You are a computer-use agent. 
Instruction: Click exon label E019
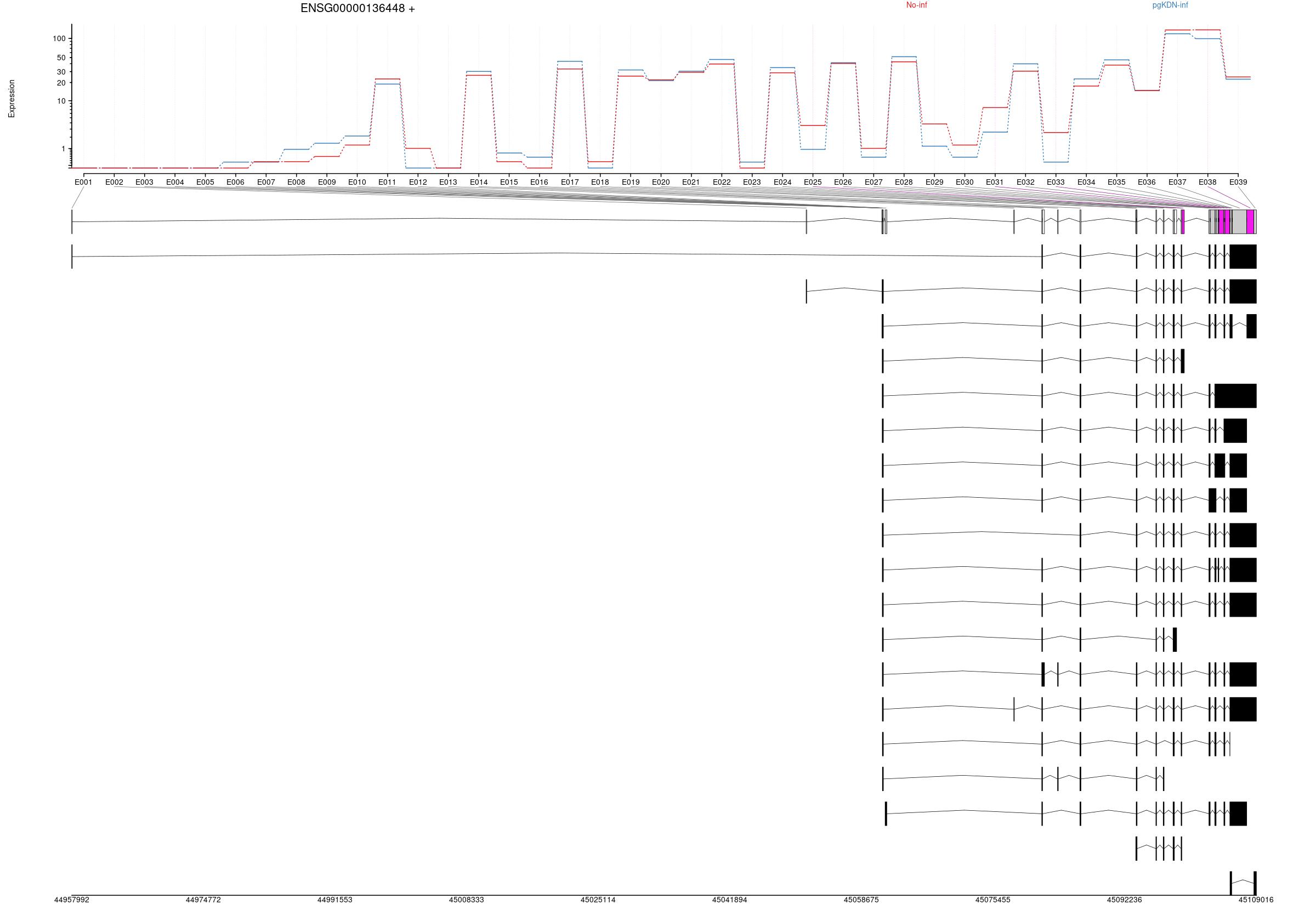pyautogui.click(x=631, y=183)
